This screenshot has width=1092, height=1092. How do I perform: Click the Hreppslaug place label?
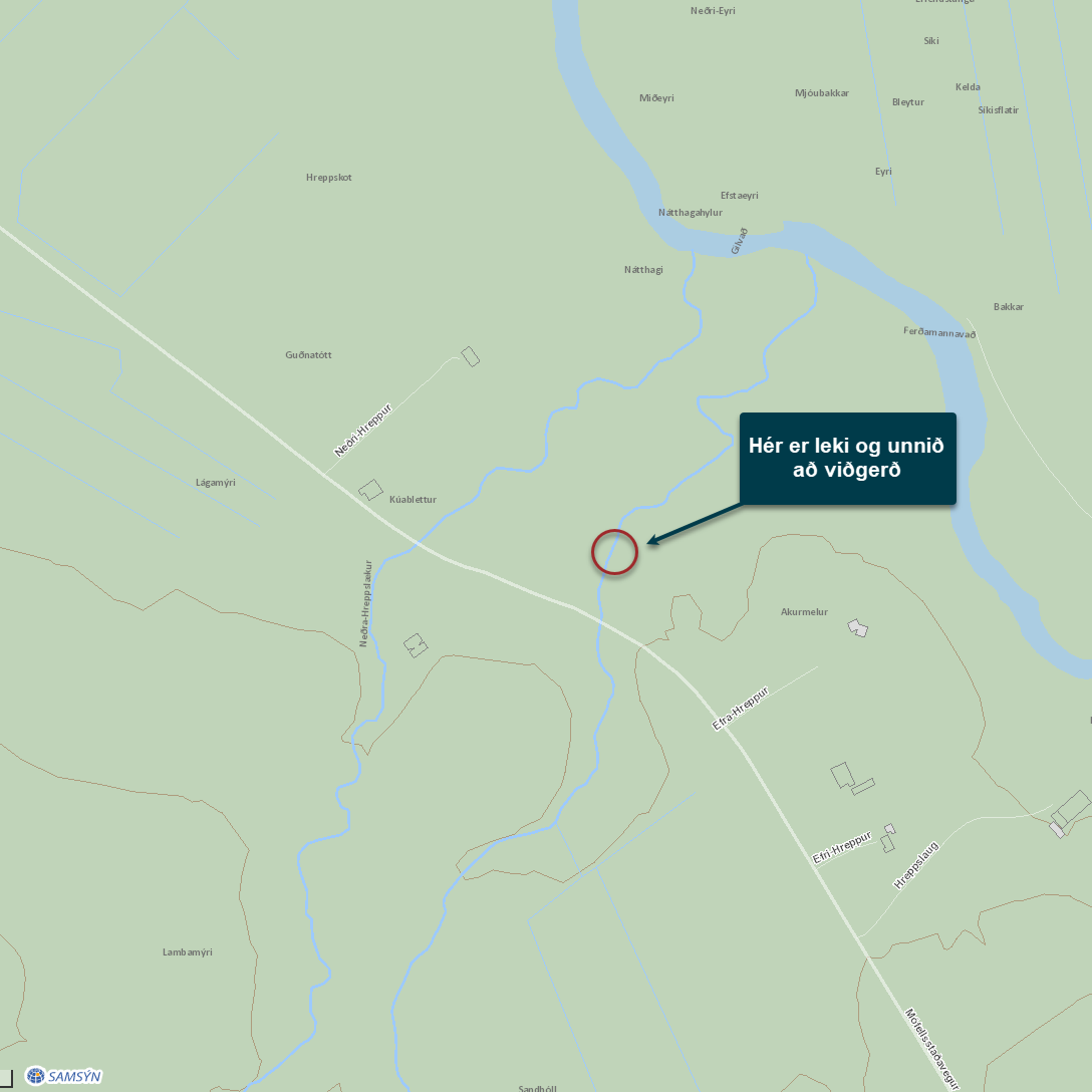tap(916, 865)
